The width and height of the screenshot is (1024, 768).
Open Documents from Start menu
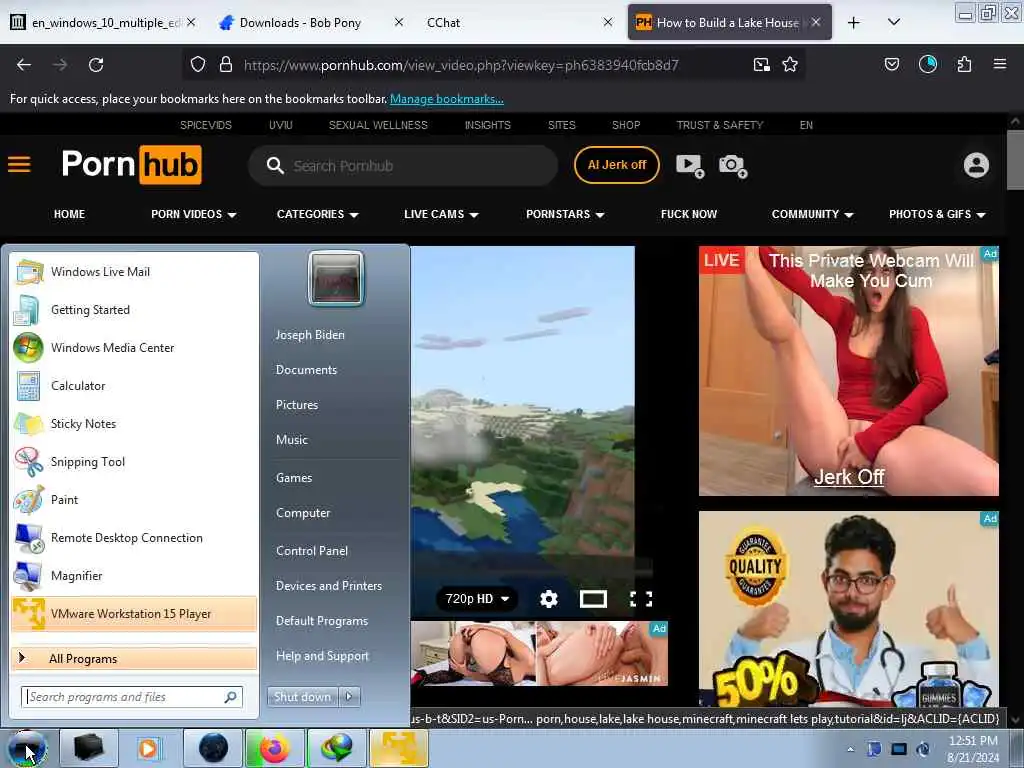tap(306, 370)
